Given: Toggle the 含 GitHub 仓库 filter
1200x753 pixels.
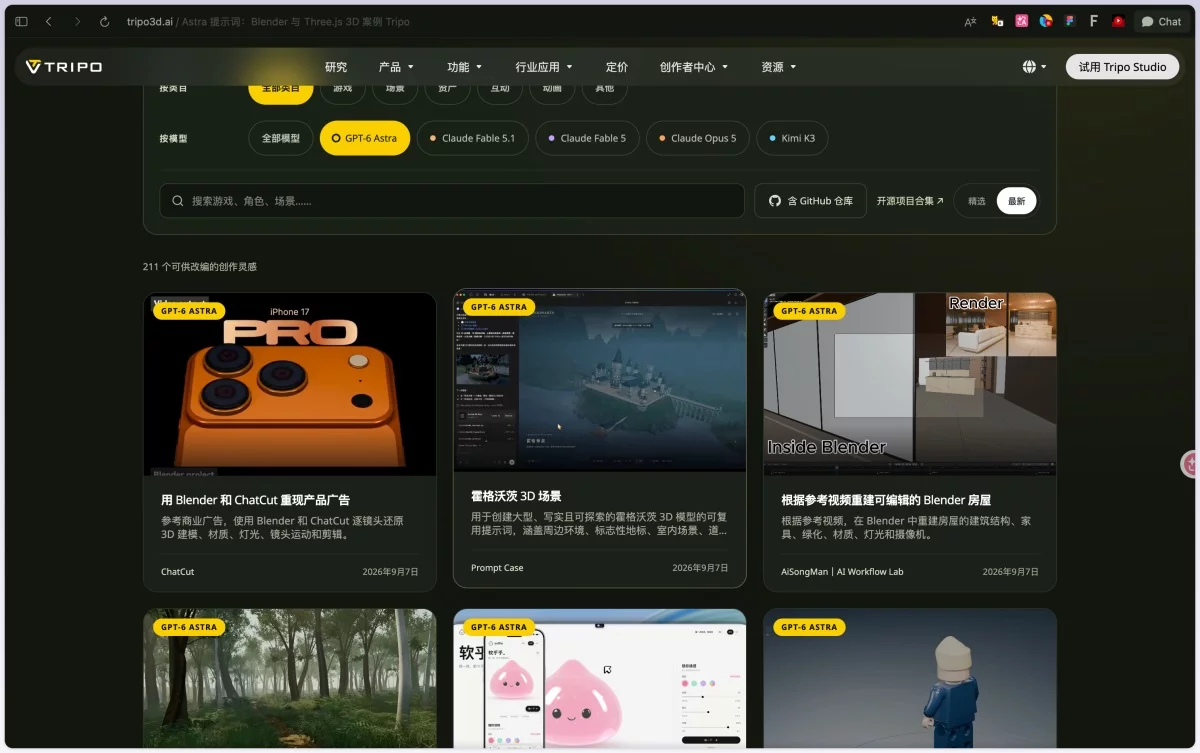Looking at the screenshot, I should [810, 201].
